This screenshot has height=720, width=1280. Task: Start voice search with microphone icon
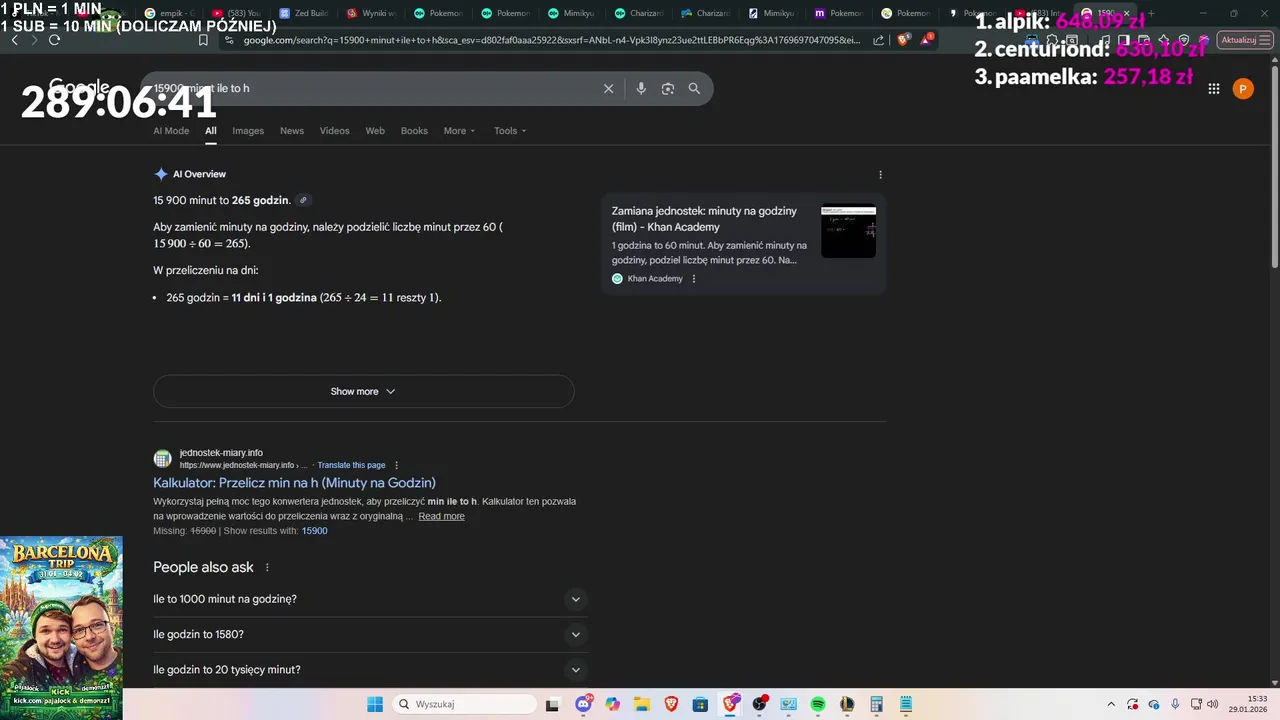tap(641, 88)
